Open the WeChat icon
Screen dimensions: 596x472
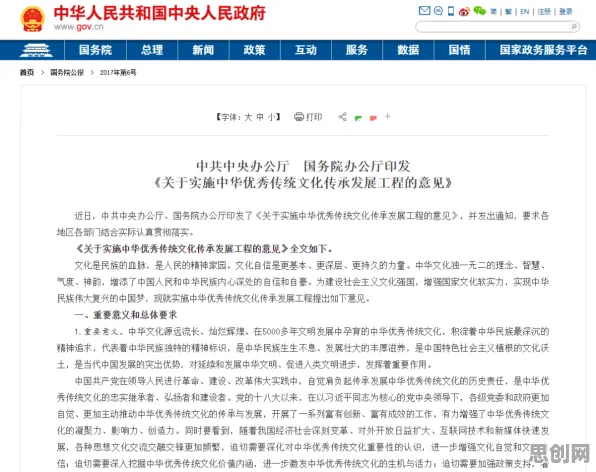(480, 11)
